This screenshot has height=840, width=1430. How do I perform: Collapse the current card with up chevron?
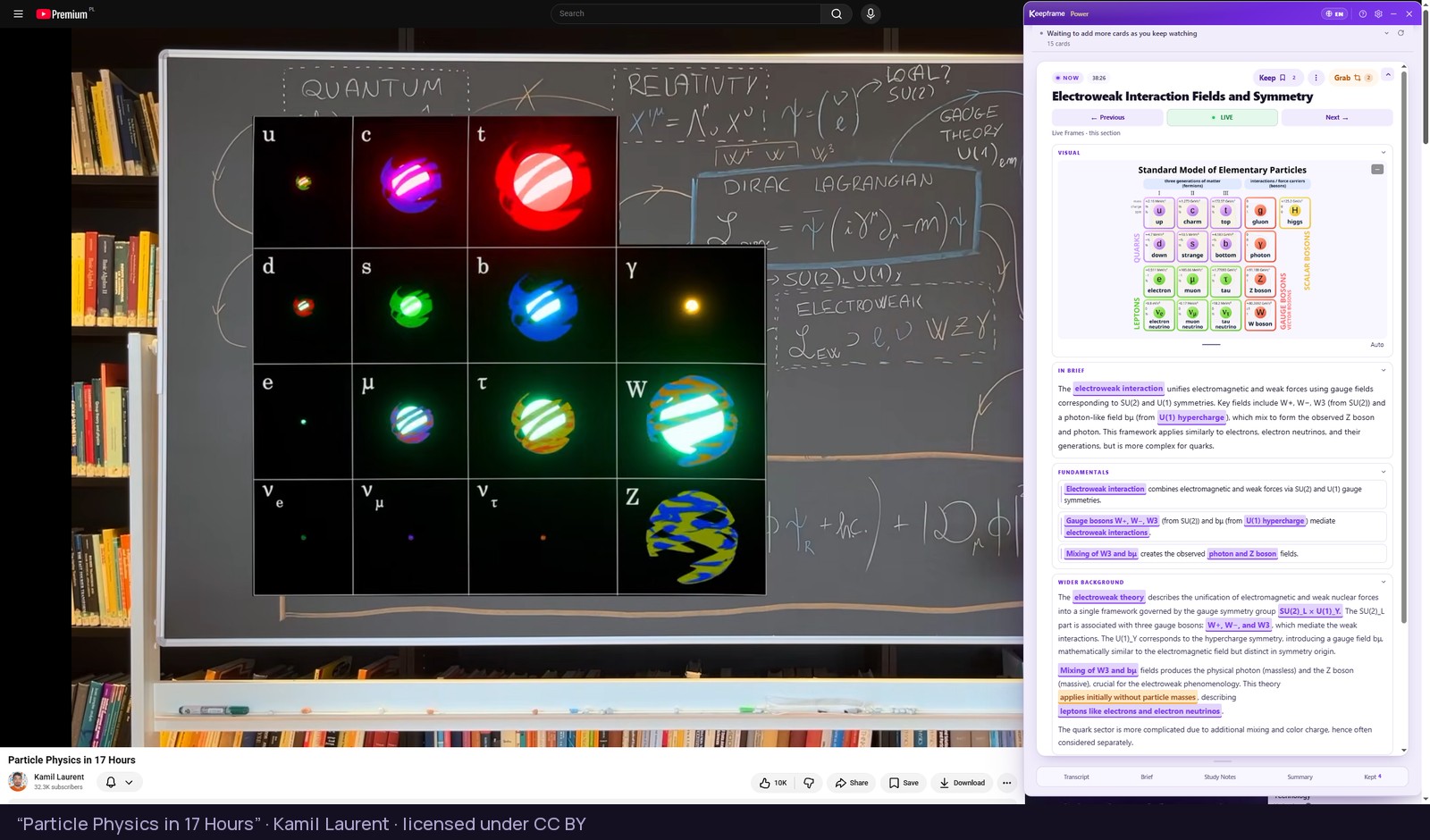pyautogui.click(x=1388, y=75)
